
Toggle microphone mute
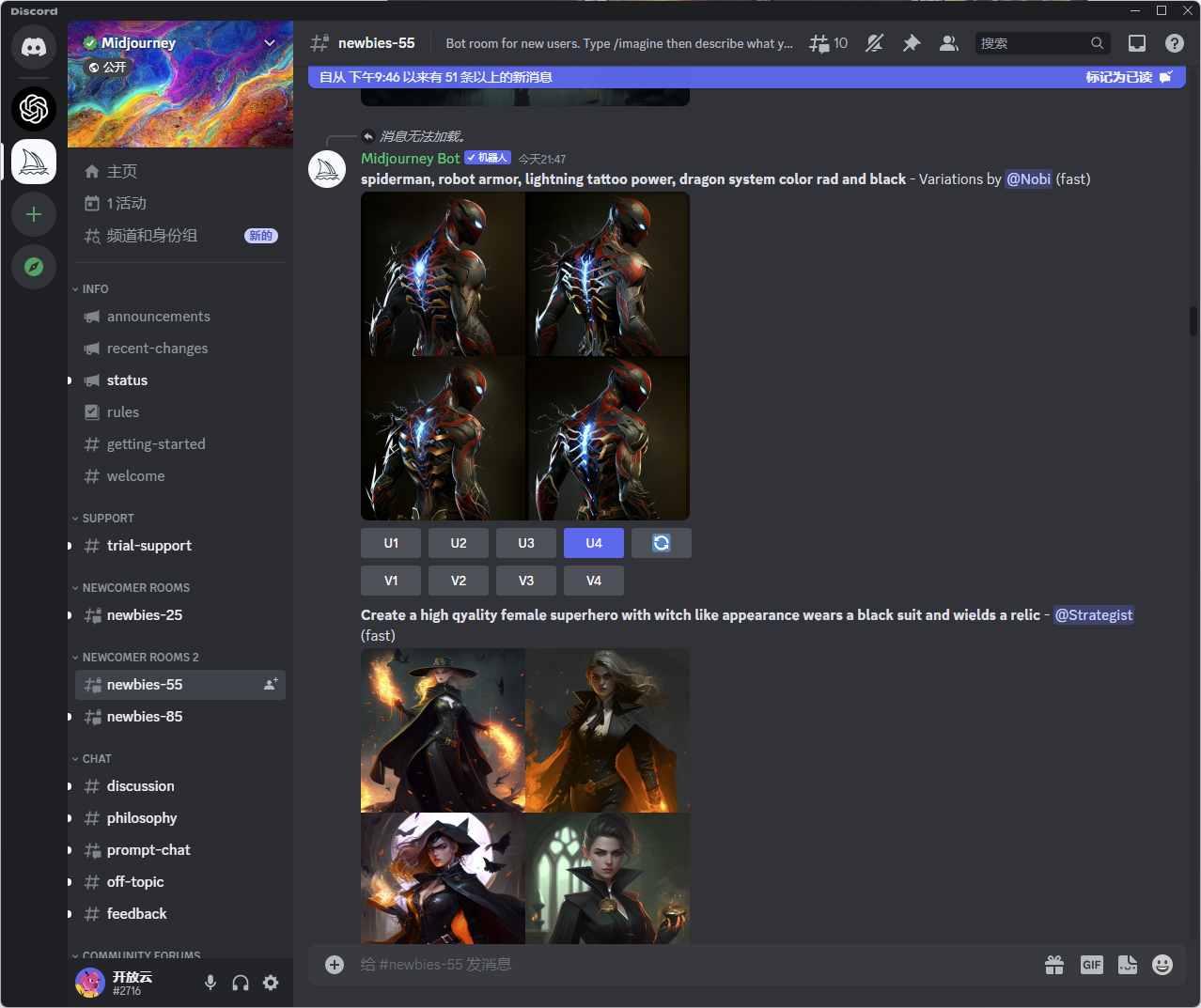click(x=211, y=983)
